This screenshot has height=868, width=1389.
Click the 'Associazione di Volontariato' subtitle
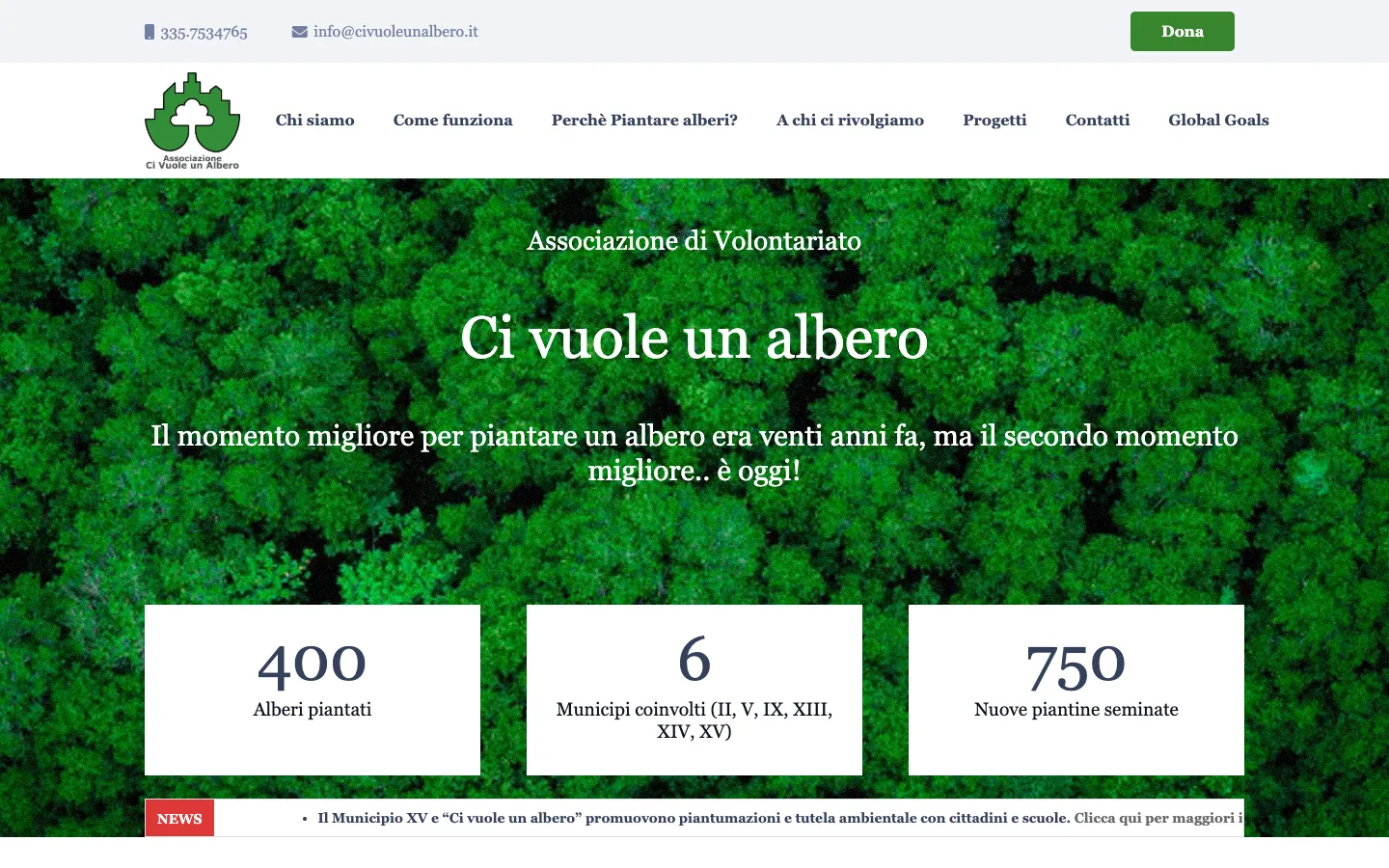694,240
